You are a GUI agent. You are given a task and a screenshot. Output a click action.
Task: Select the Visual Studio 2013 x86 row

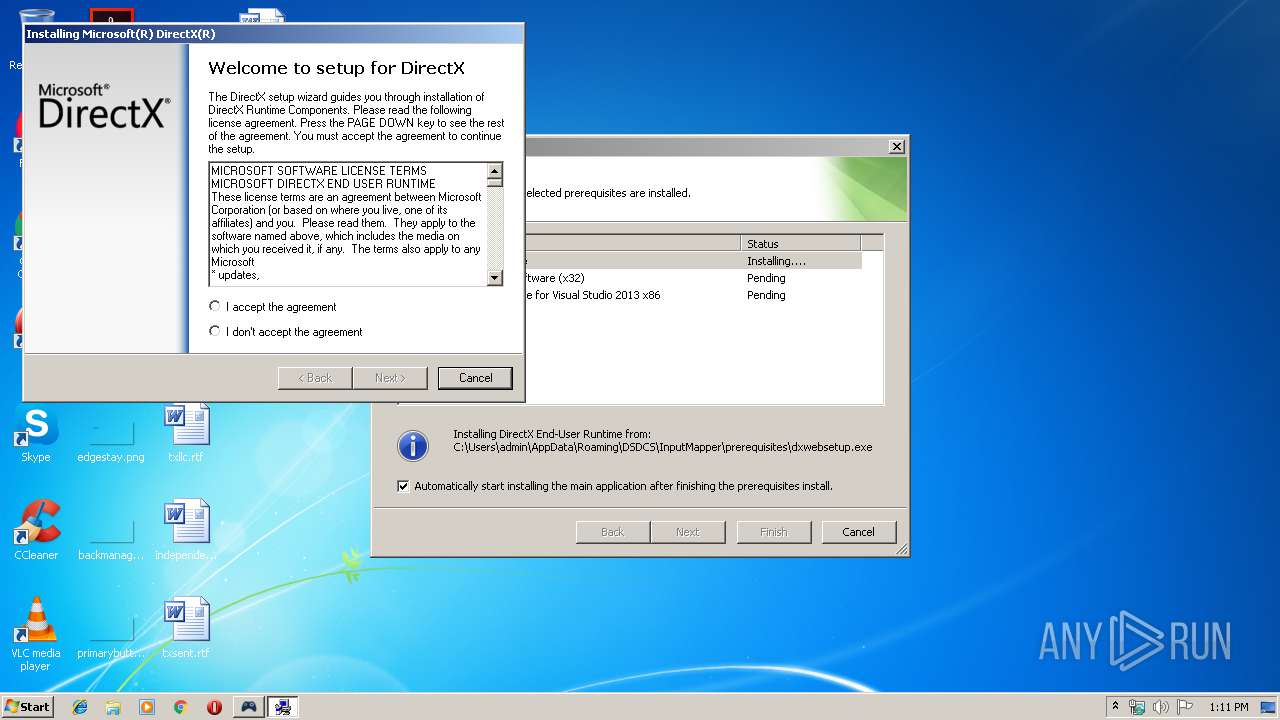692,295
